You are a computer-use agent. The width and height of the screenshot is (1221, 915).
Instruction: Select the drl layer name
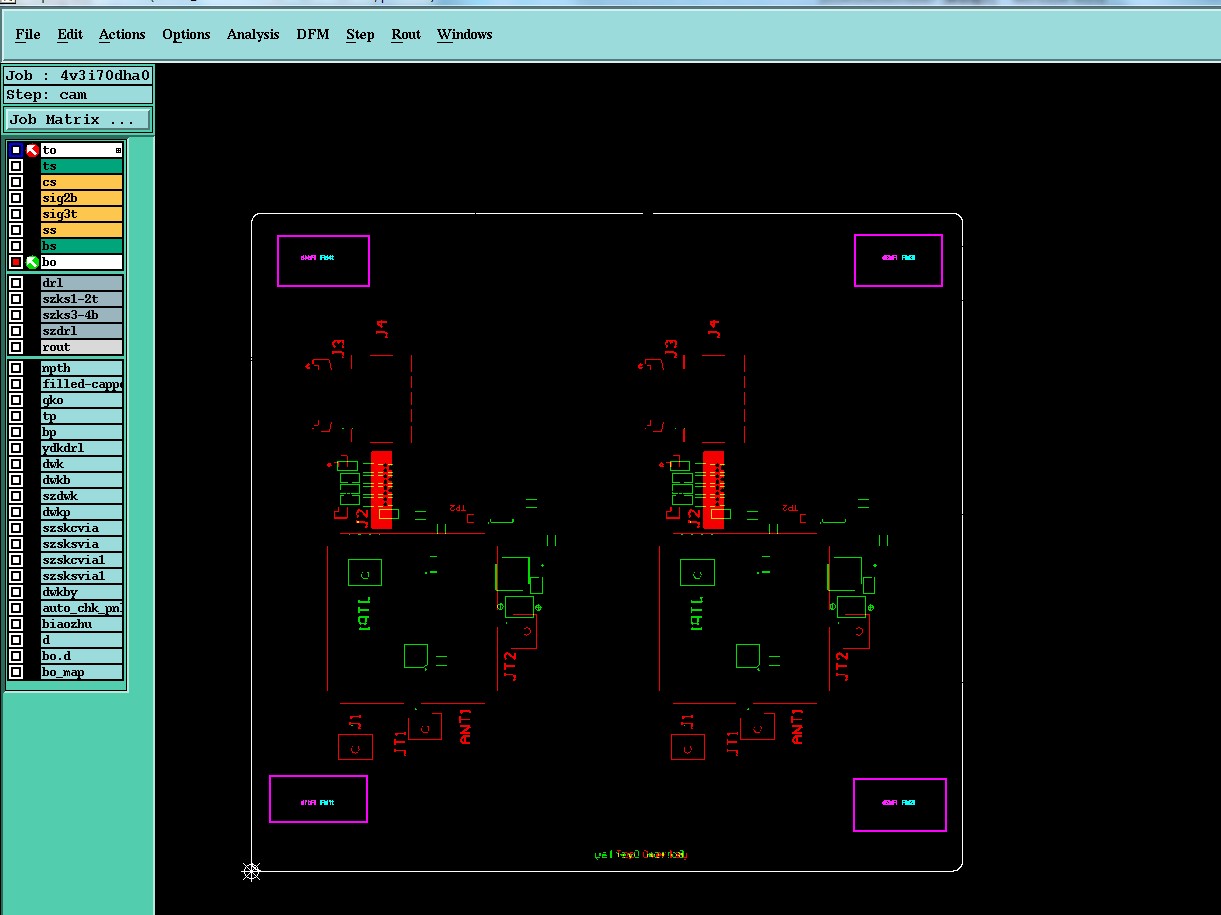(x=82, y=283)
